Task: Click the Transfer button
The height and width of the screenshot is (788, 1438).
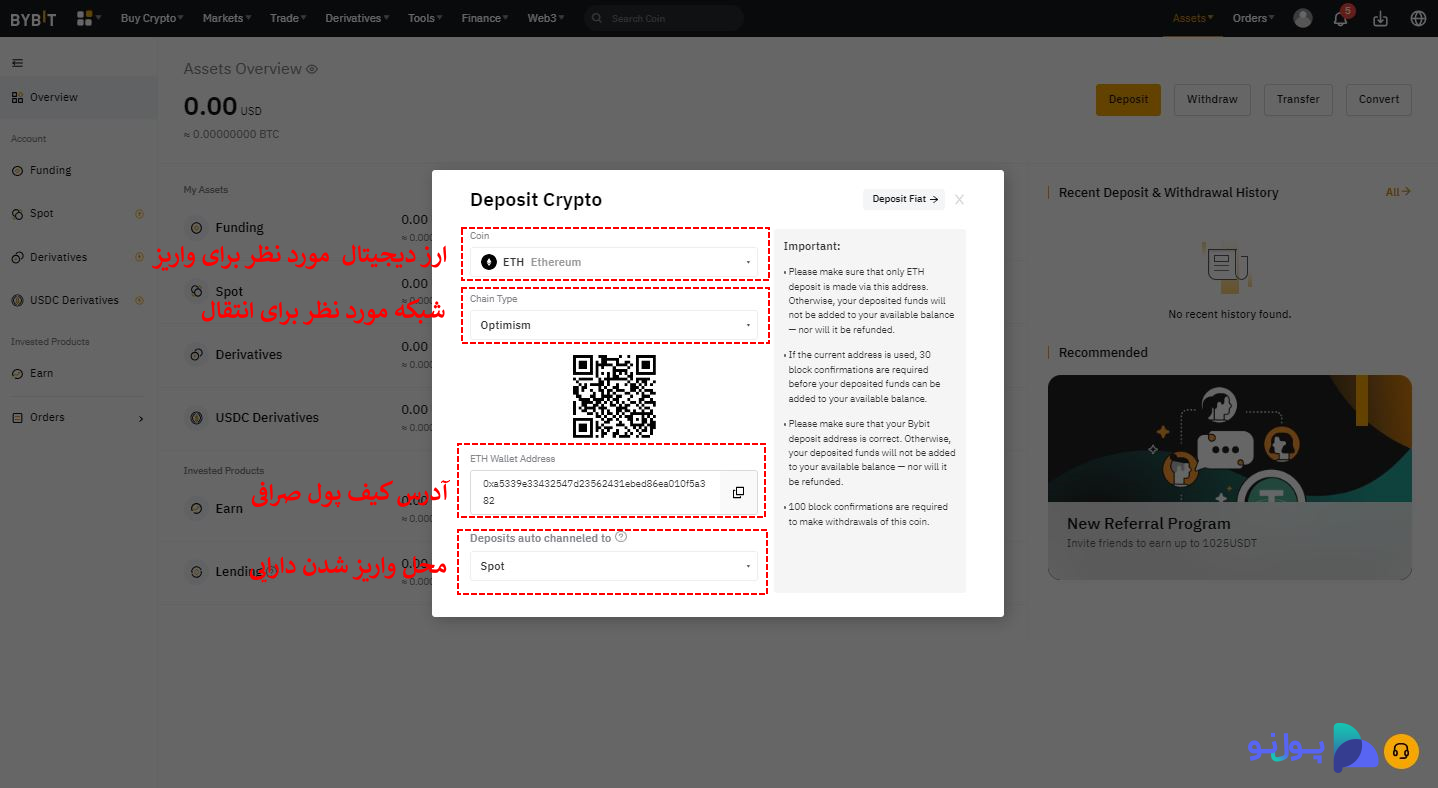Action: pos(1298,99)
